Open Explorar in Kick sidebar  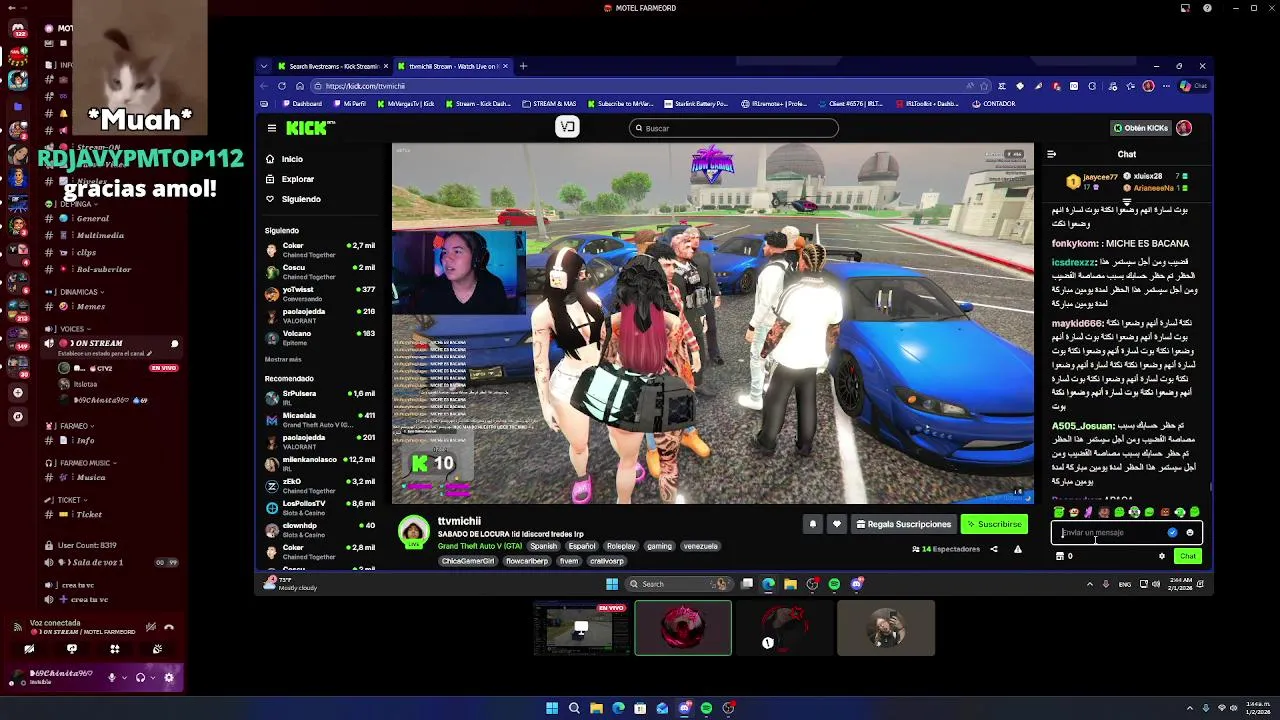tap(297, 179)
